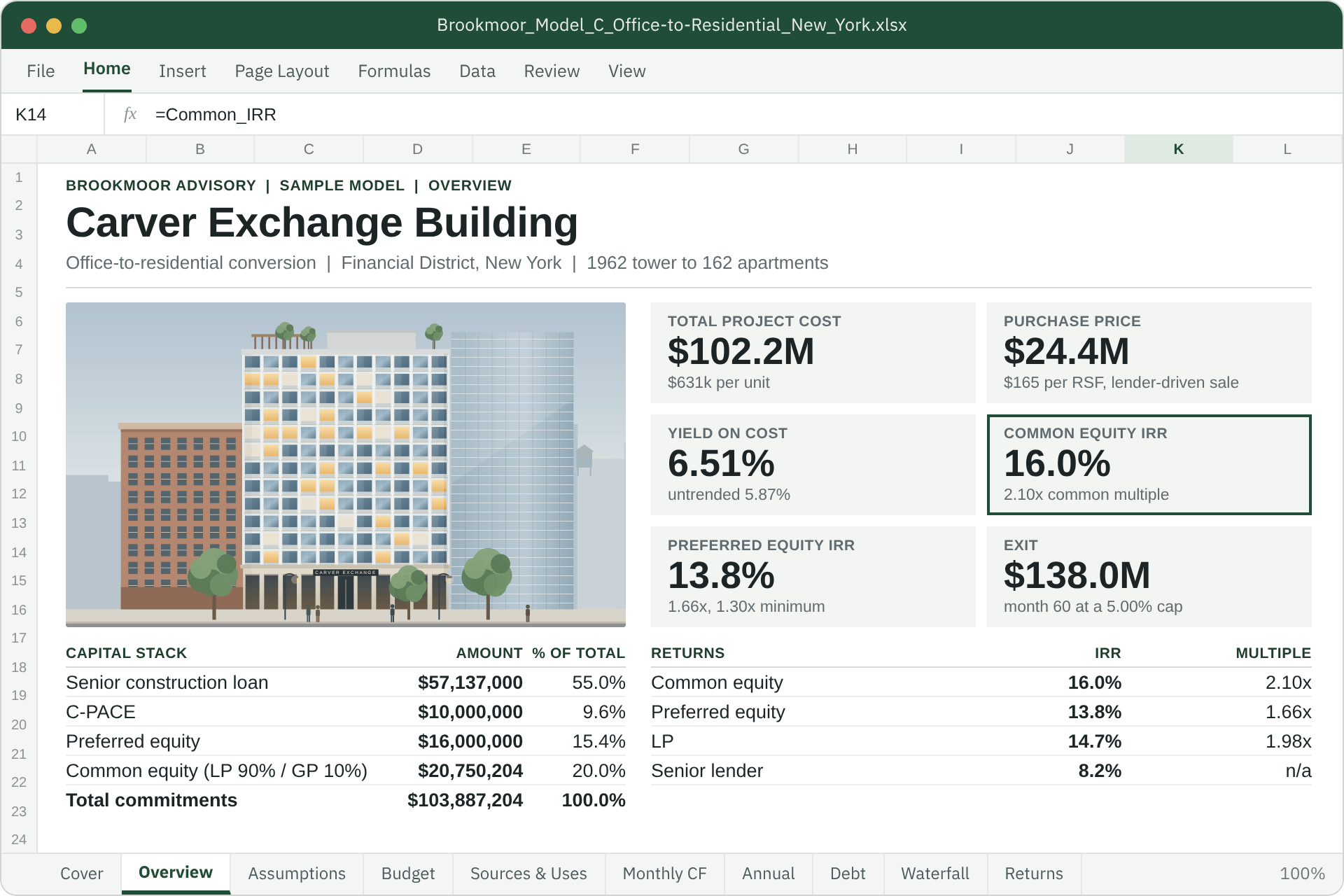The width and height of the screenshot is (1344, 896).
Task: Go to the Assumptions sheet tab
Action: tap(297, 873)
